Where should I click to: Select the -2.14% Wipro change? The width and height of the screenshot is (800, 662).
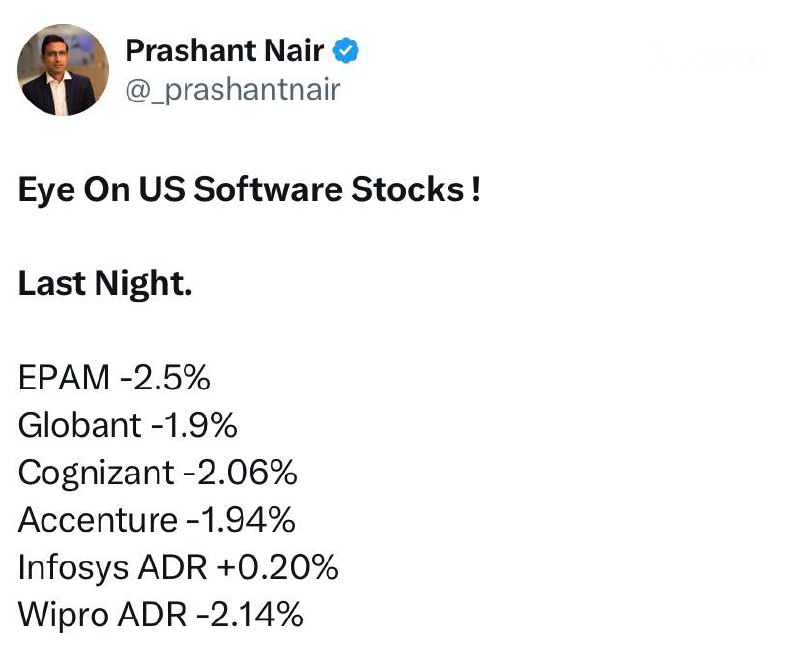(x=249, y=614)
